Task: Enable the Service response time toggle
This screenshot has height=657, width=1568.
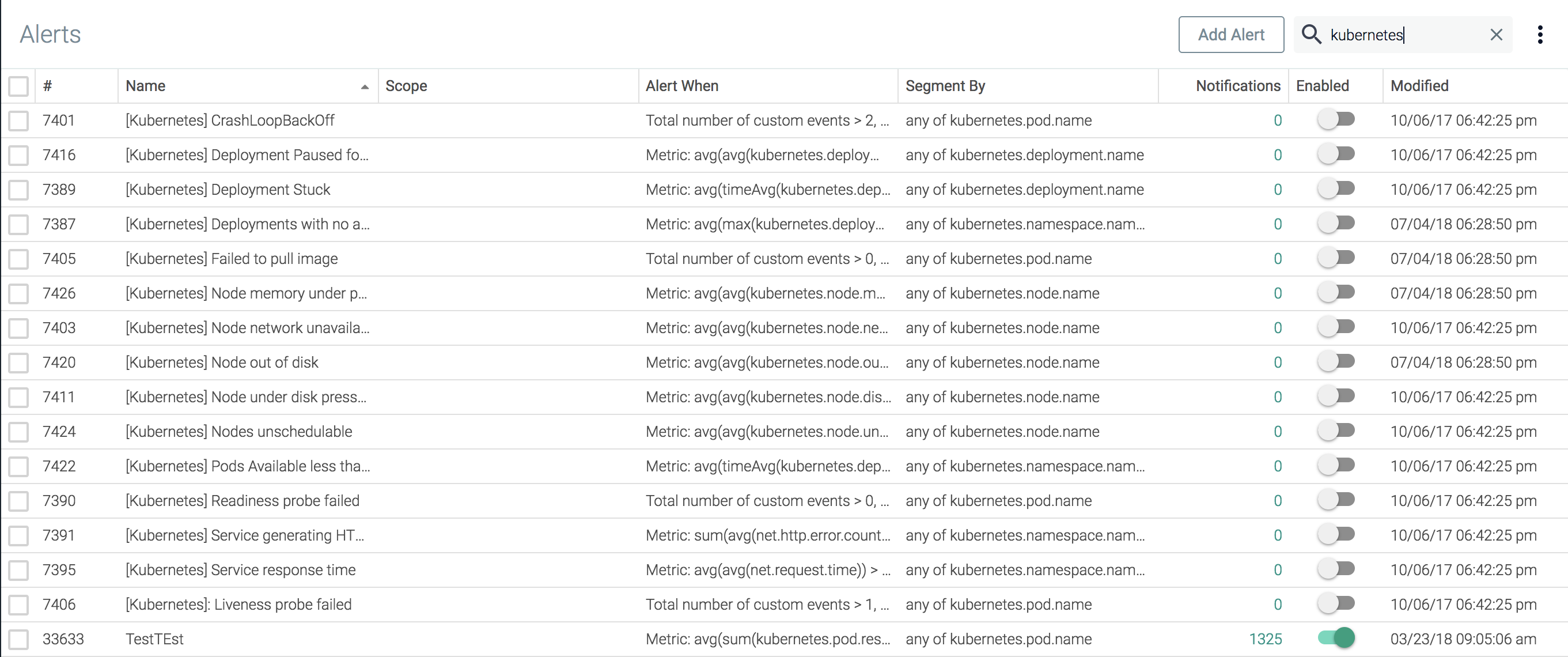Action: click(1335, 569)
